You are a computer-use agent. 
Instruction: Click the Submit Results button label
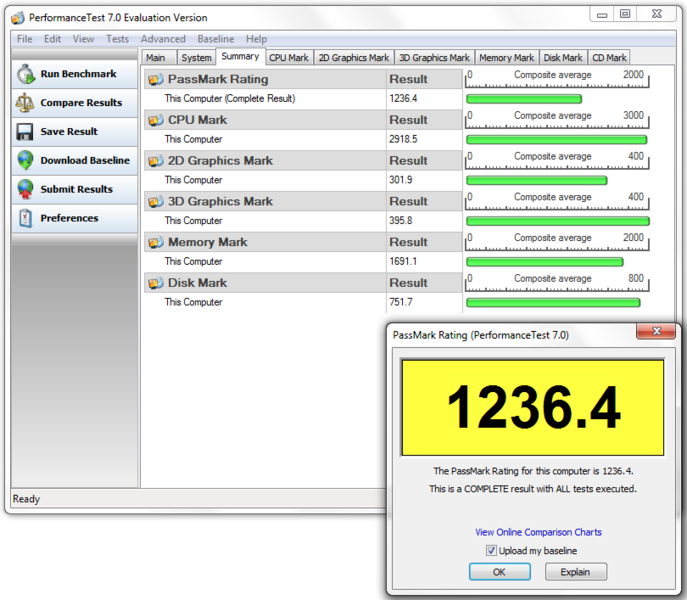click(77, 189)
